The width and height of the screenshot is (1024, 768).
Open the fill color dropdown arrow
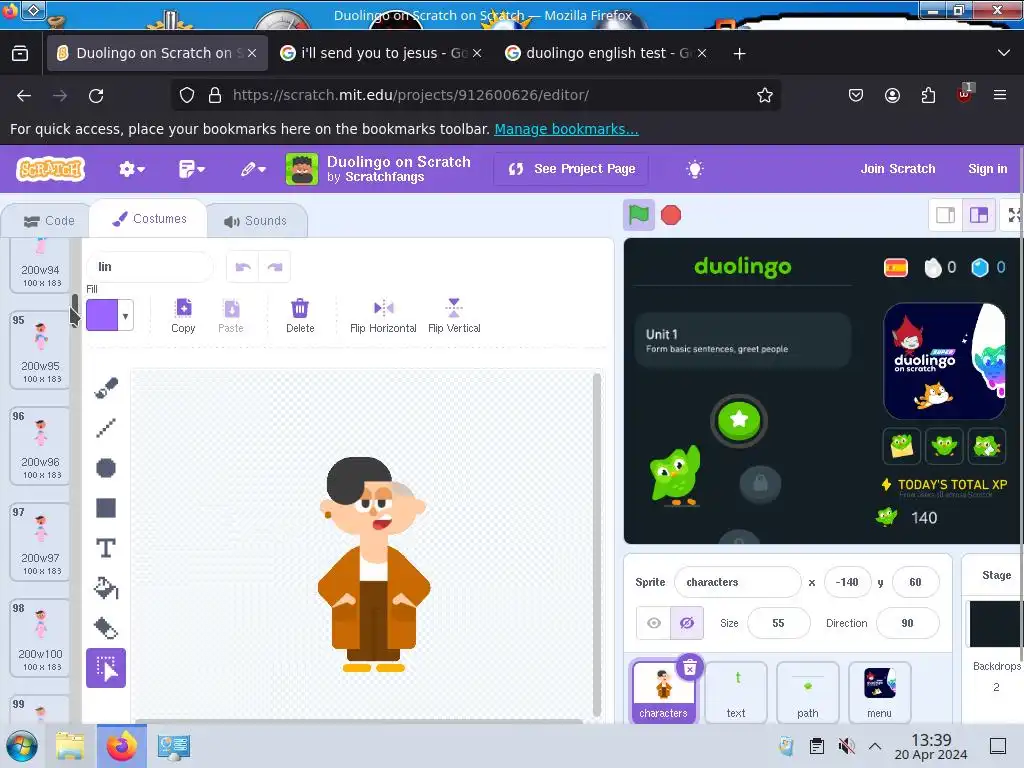[125, 316]
